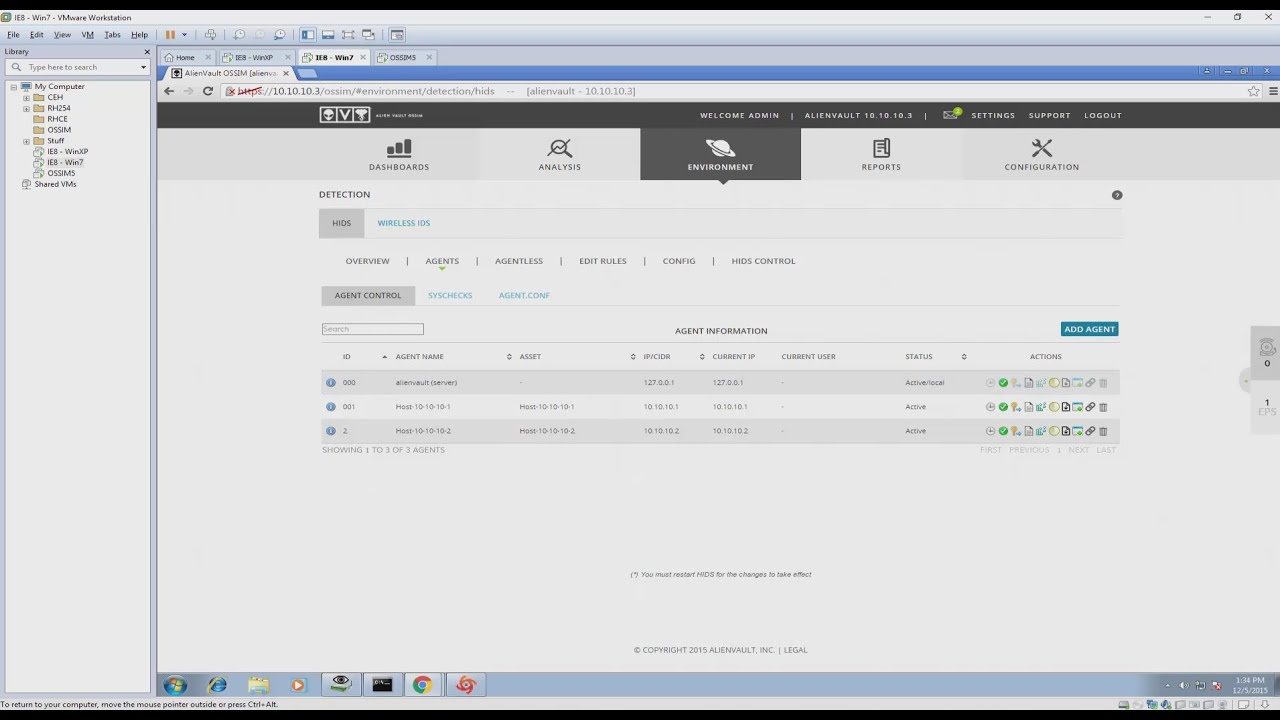Open Support link in header
Viewport: 1280px width, 720px height.
coord(1050,115)
